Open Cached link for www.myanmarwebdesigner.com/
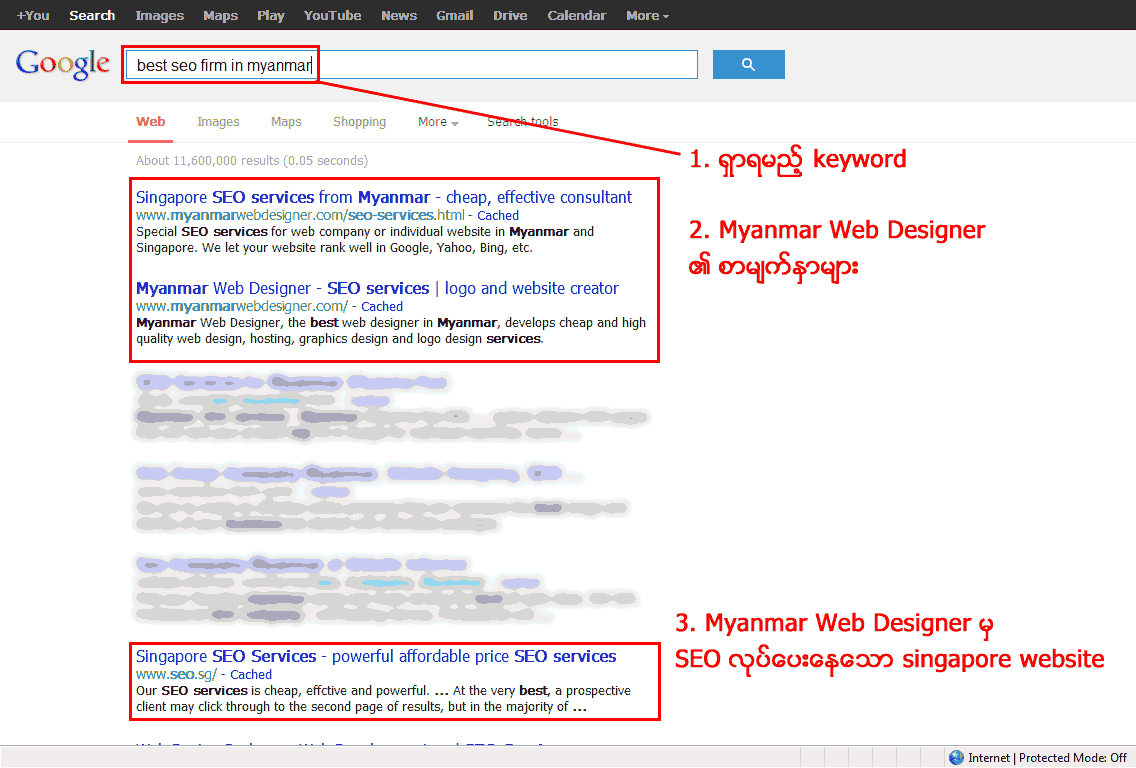Image resolution: width=1136 pixels, height=768 pixels. pos(382,306)
